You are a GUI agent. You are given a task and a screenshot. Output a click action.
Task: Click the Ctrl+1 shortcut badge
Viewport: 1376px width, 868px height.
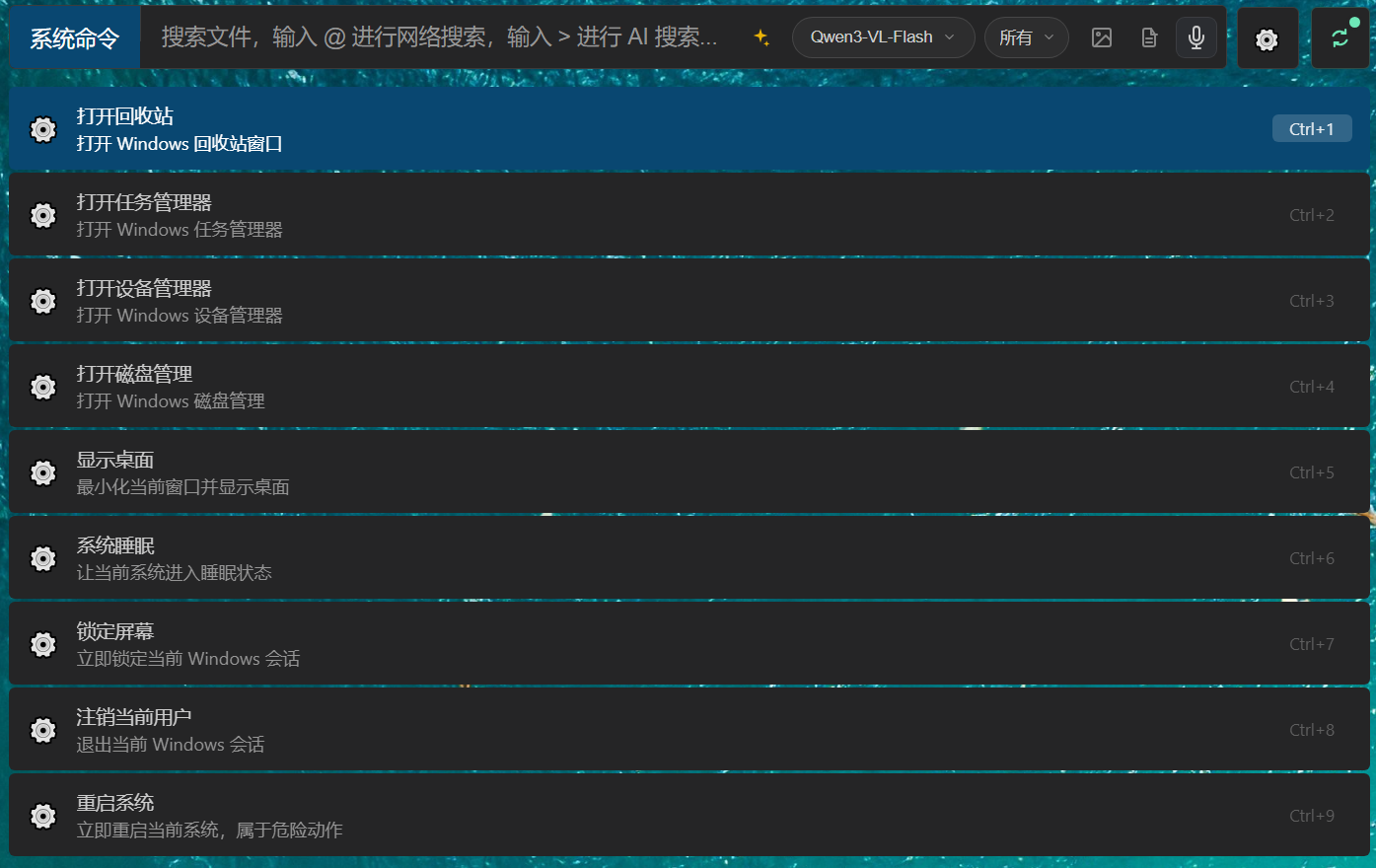pos(1312,129)
